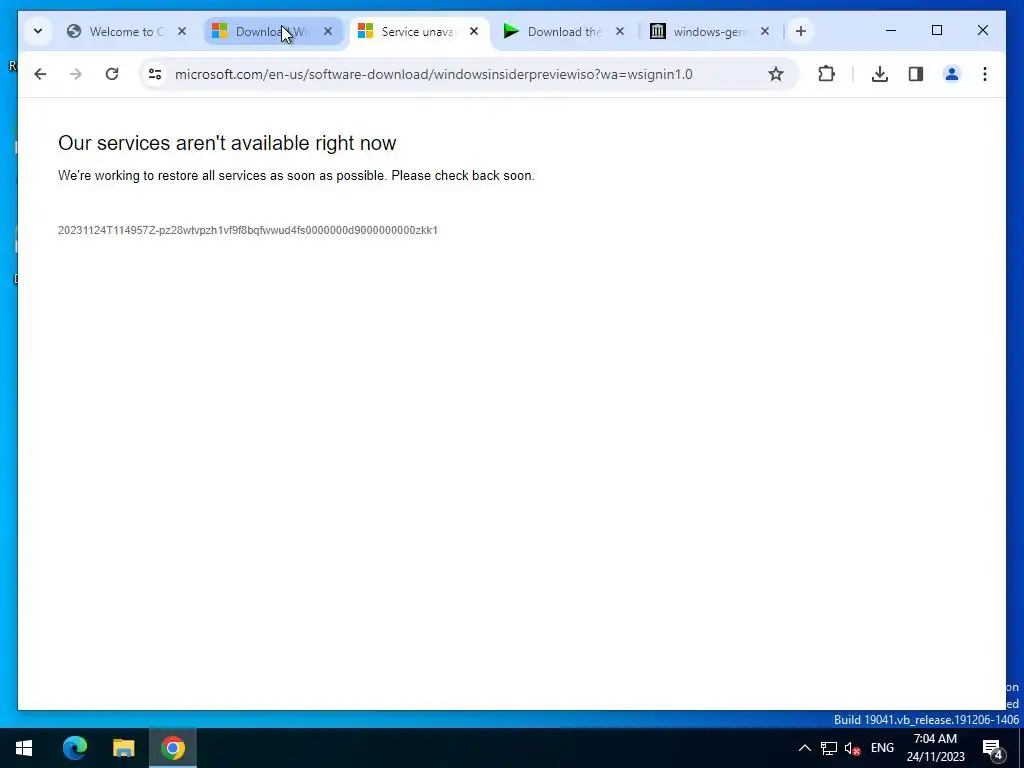
Task: Close the Chrome window
Action: click(982, 31)
